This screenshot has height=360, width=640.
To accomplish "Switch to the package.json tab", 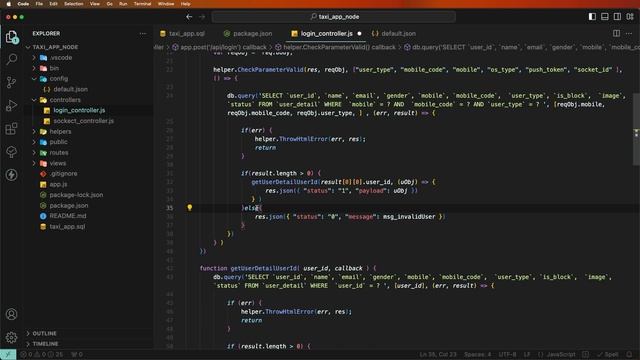I will click(x=248, y=33).
